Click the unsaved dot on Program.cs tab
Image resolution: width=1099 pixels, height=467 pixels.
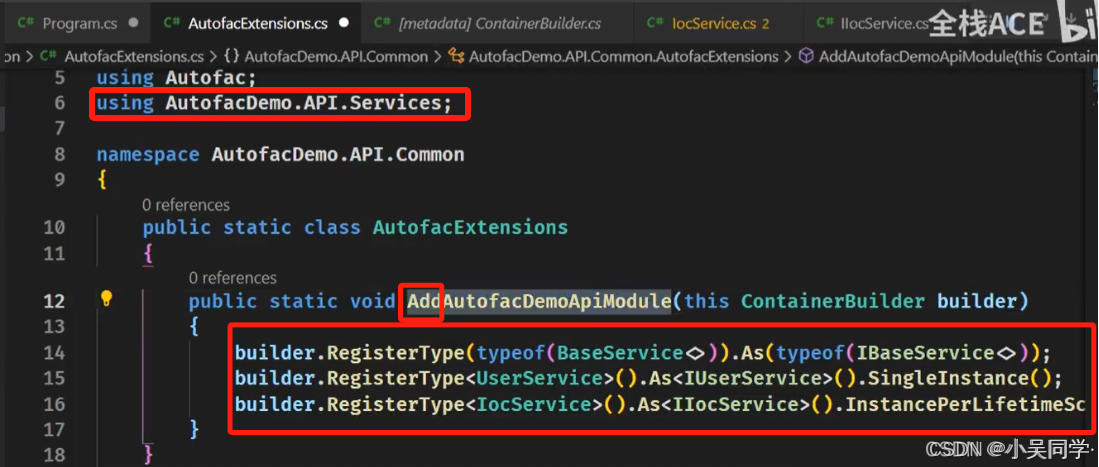click(133, 23)
